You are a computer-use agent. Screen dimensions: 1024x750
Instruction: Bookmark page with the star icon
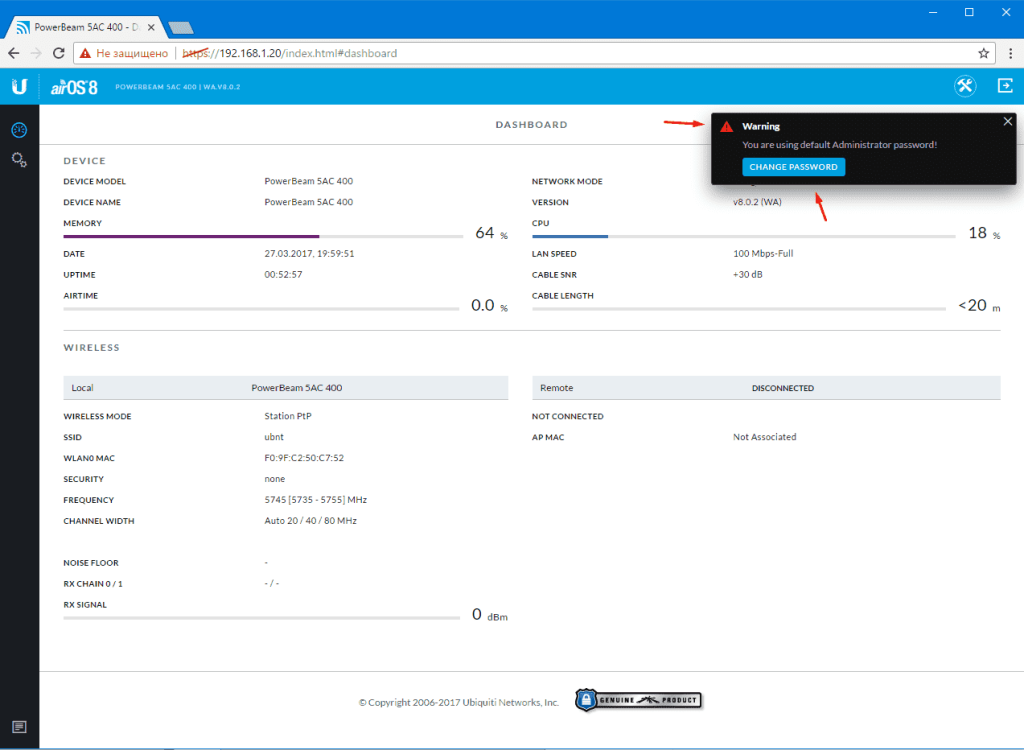984,54
